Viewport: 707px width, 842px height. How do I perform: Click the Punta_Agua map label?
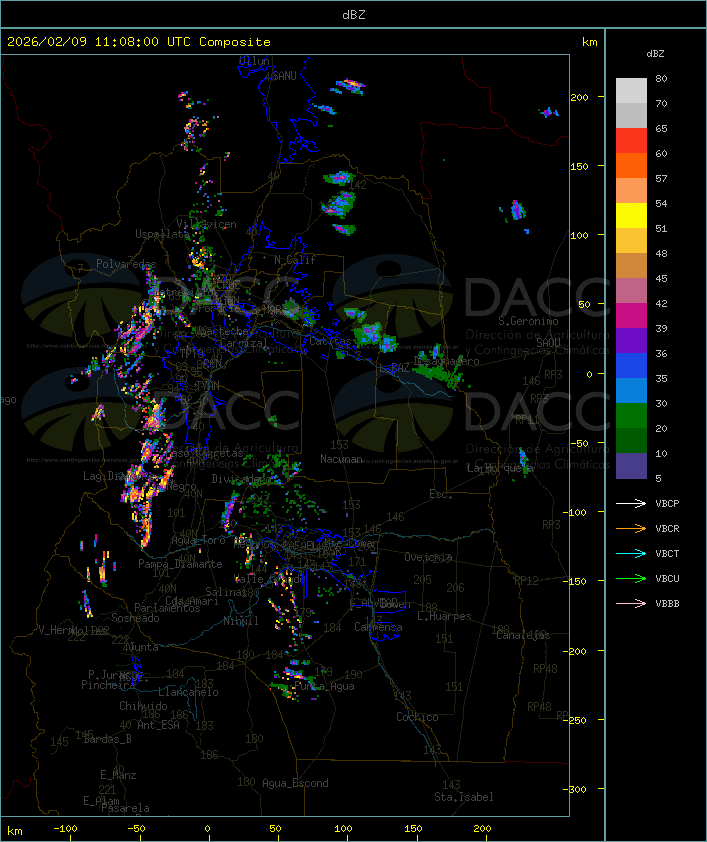324,686
